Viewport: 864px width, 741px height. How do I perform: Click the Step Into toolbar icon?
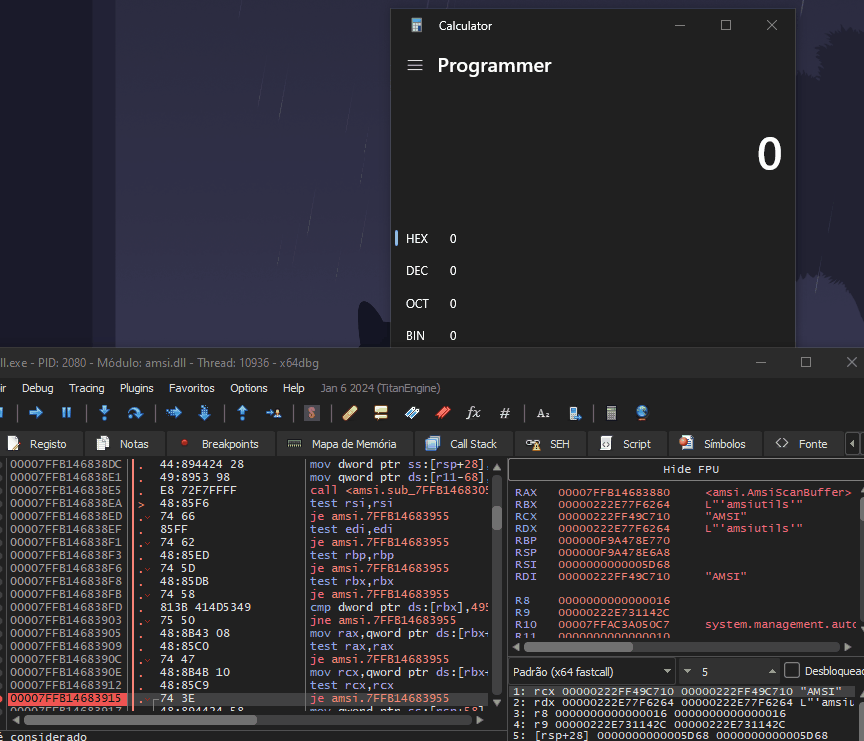point(104,412)
